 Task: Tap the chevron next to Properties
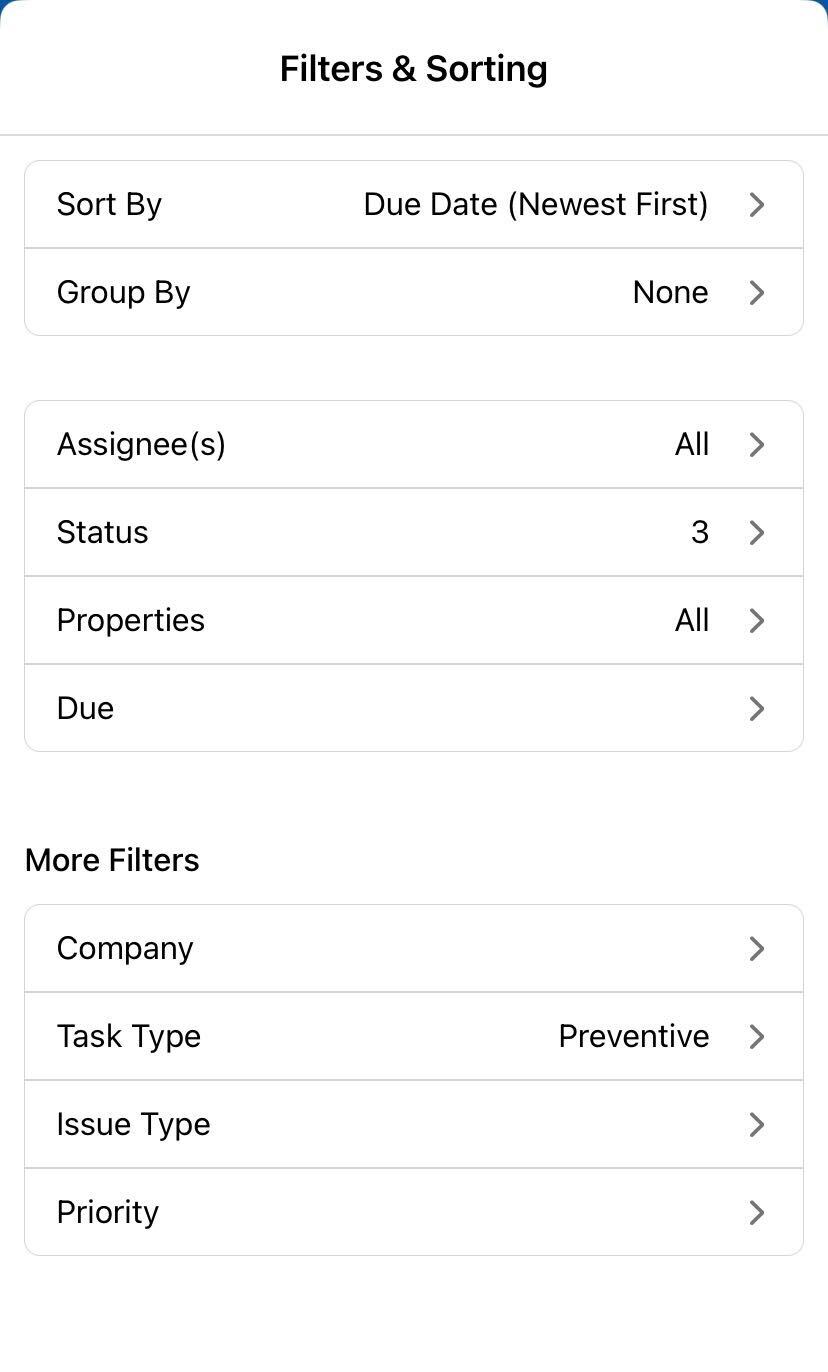click(757, 621)
